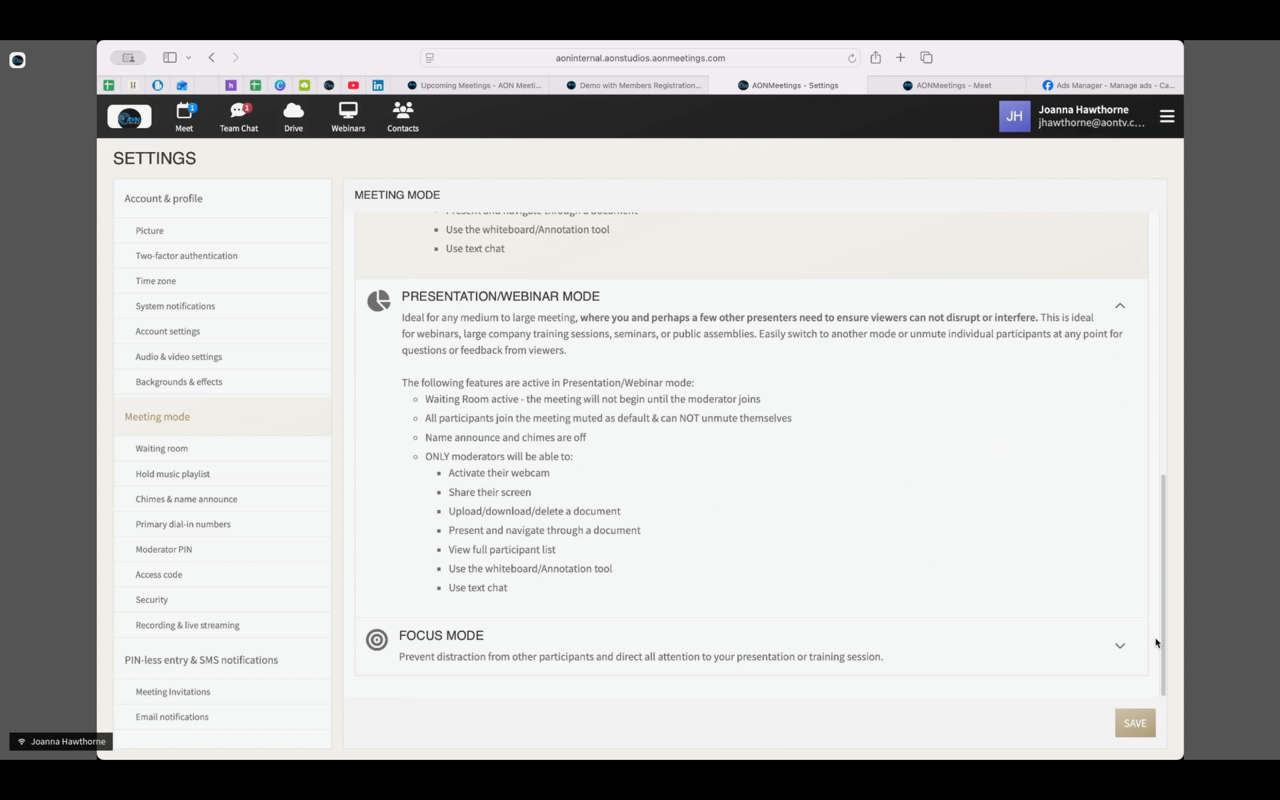Screen dimensions: 1280x800
Task: Open the Drive cloud icon
Action: pyautogui.click(x=293, y=110)
